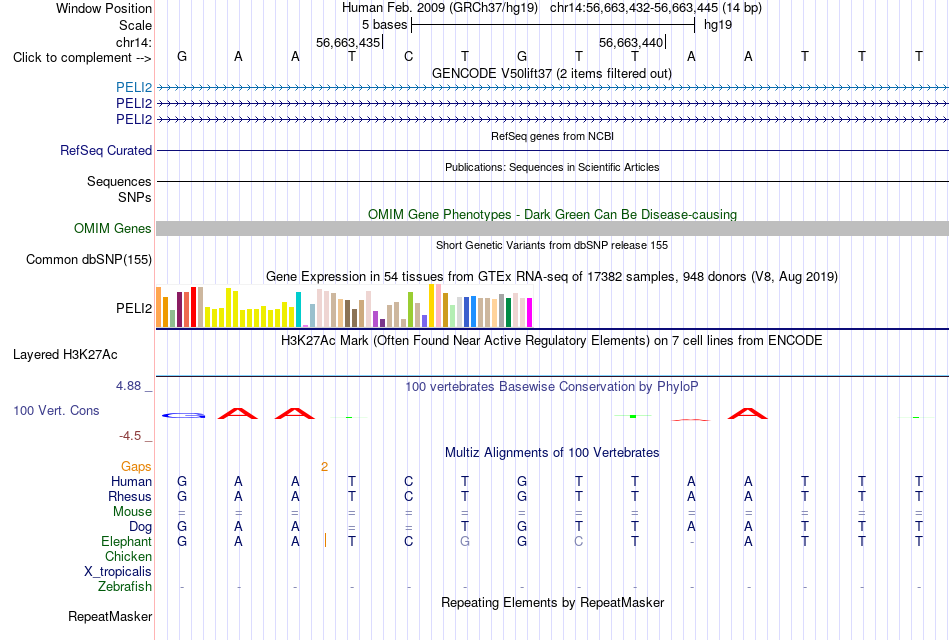
Task: Select the Human species label in Multiz alignment
Action: tap(131, 481)
